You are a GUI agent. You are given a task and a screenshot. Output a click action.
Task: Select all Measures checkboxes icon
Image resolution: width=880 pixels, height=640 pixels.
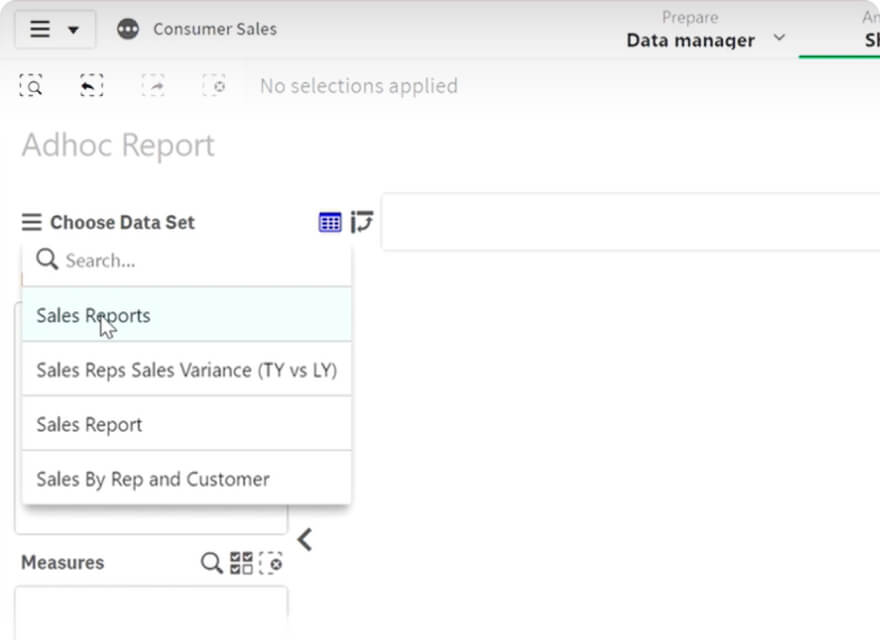click(241, 563)
